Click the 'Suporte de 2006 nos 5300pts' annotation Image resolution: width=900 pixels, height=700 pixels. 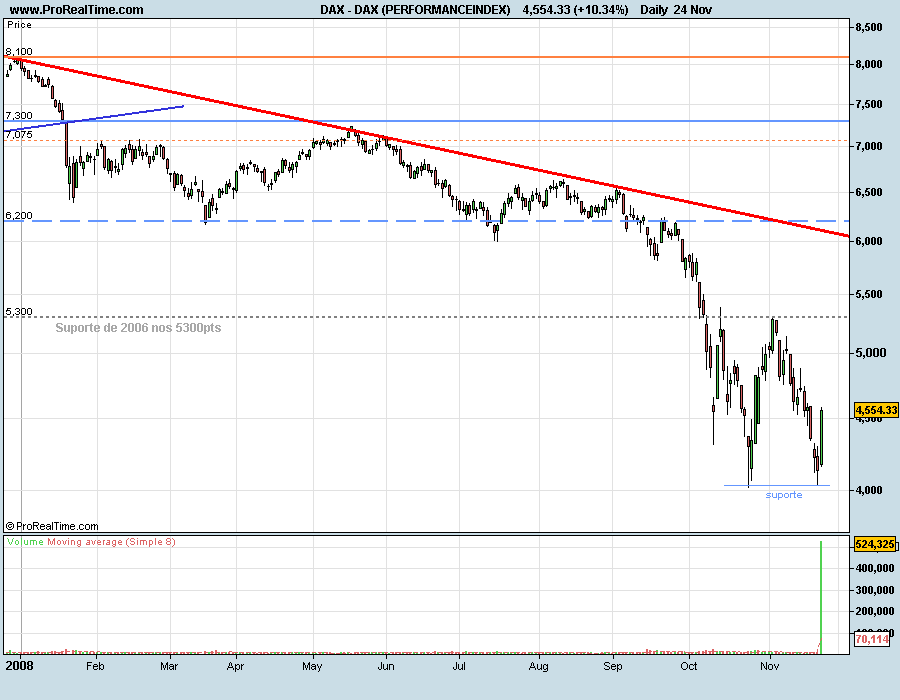coord(138,328)
